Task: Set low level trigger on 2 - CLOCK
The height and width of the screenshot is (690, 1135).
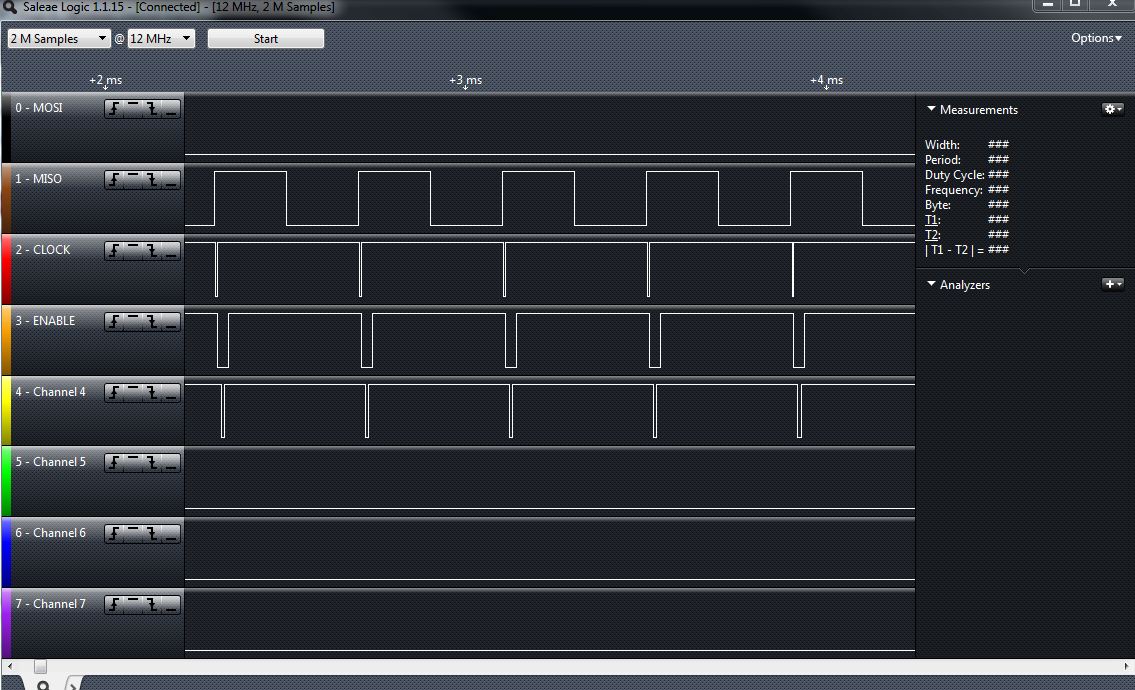Action: 171,251
